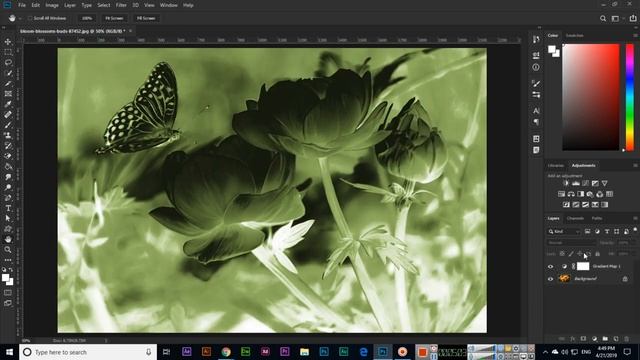Click Create new layer icon
Image resolution: width=640 pixels, height=360 pixels.
[x=616, y=339]
